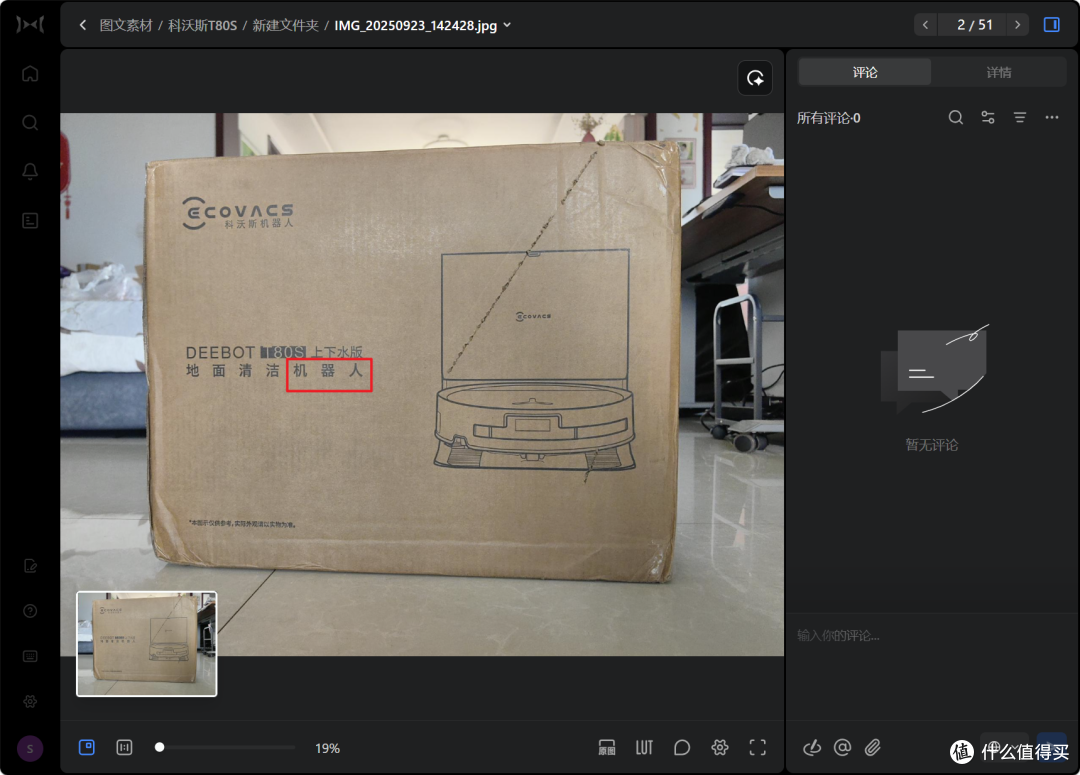The image size is (1080, 775).
Task: Attach a file to comment
Action: [873, 747]
